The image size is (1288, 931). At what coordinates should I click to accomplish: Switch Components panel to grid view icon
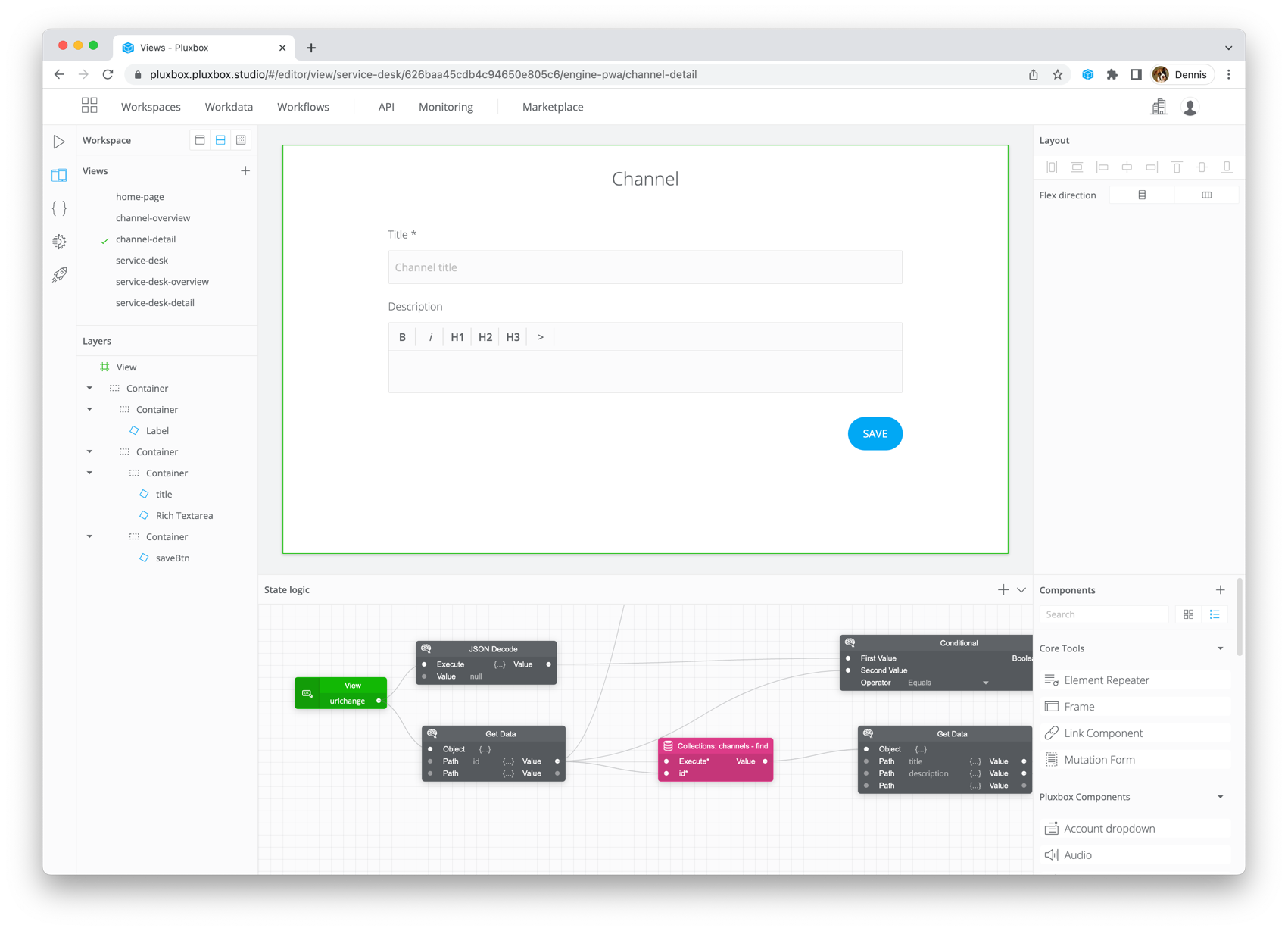1188,614
